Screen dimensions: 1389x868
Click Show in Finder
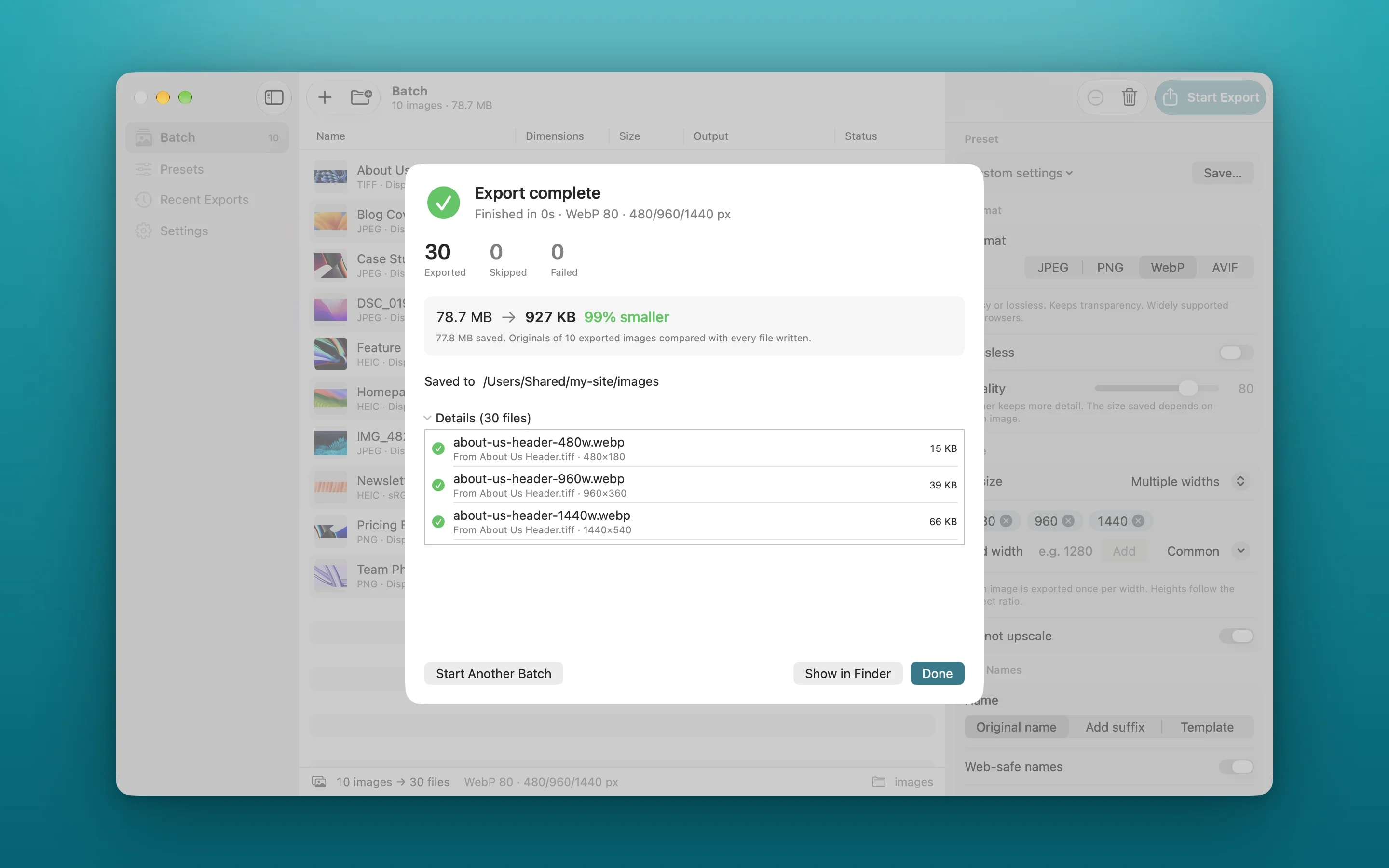pos(848,673)
